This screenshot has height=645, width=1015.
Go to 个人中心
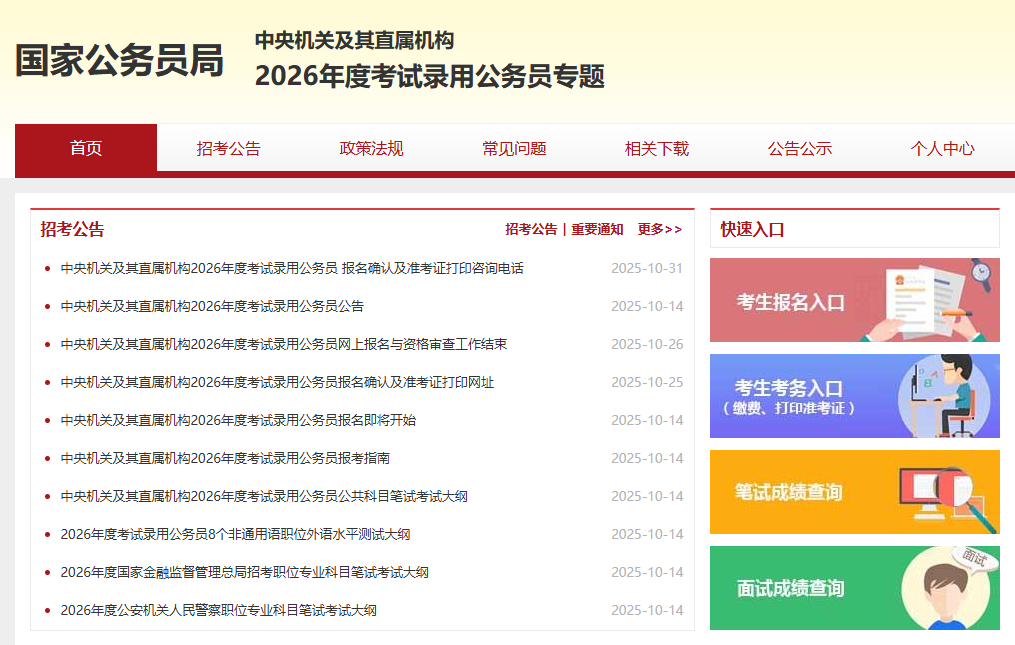[943, 147]
